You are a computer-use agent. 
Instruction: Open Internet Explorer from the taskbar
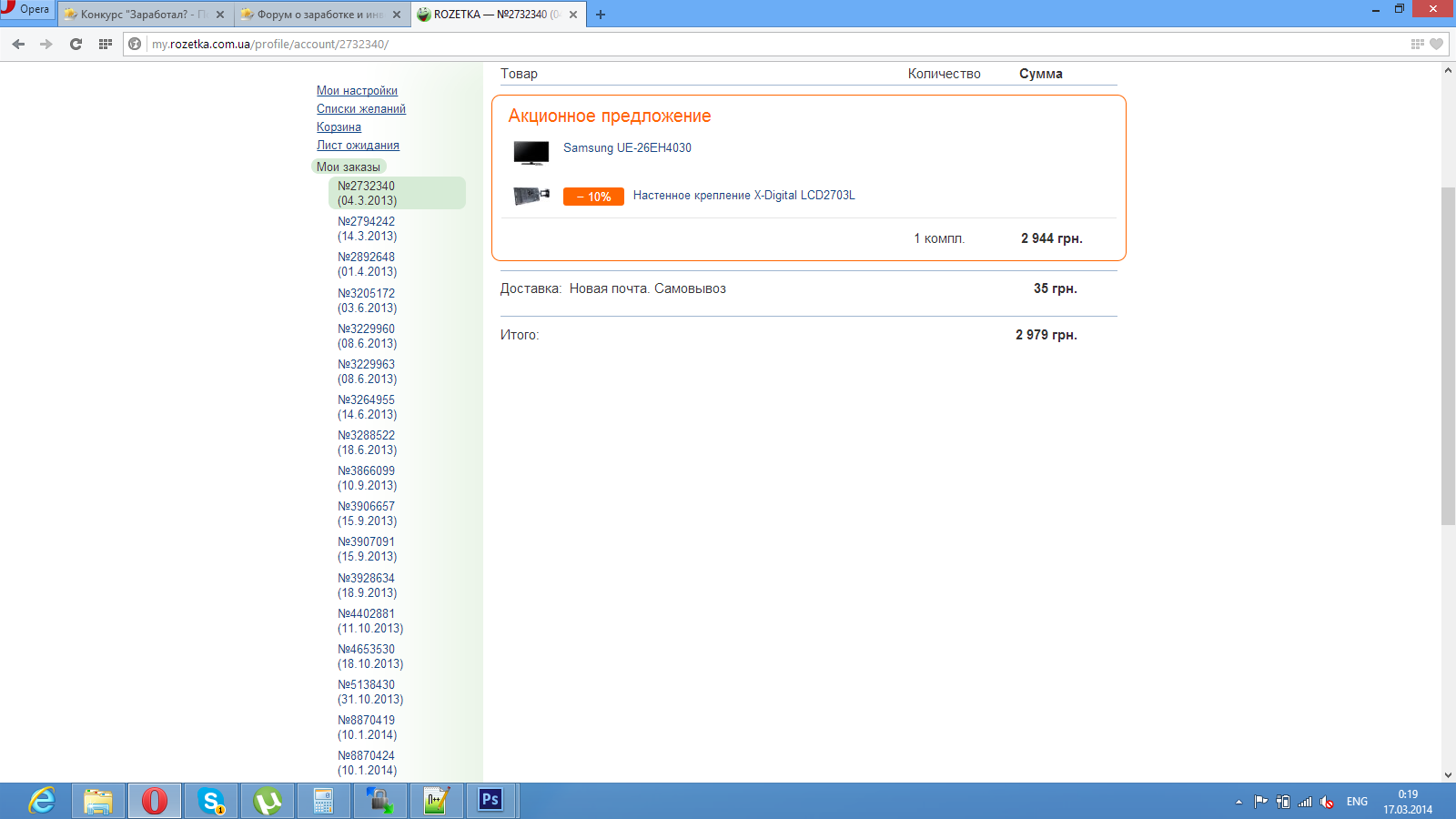[42, 801]
